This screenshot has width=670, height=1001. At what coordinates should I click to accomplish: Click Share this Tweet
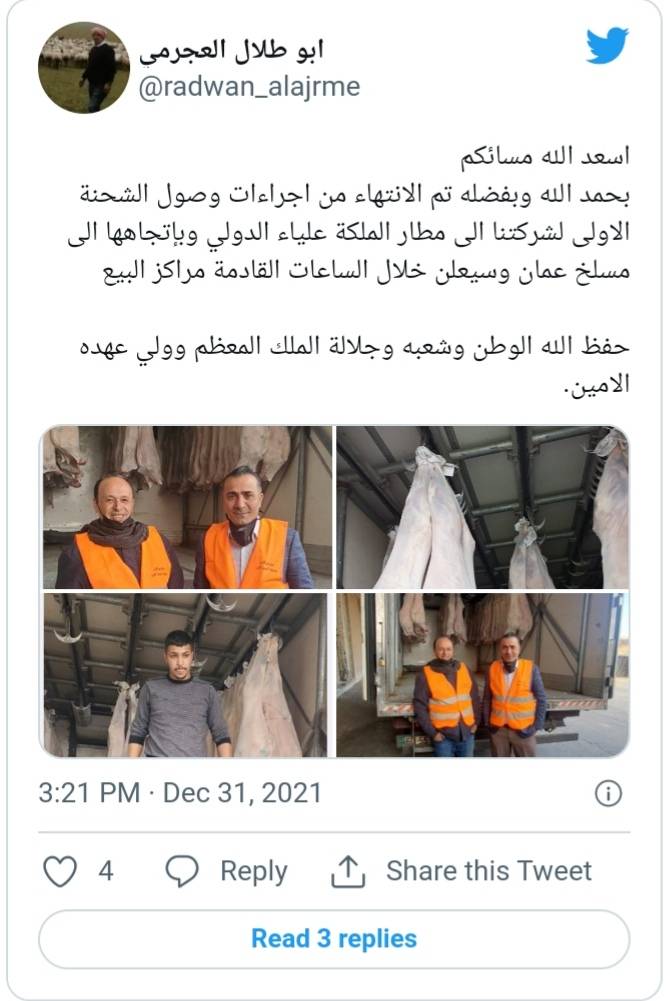pyautogui.click(x=489, y=871)
